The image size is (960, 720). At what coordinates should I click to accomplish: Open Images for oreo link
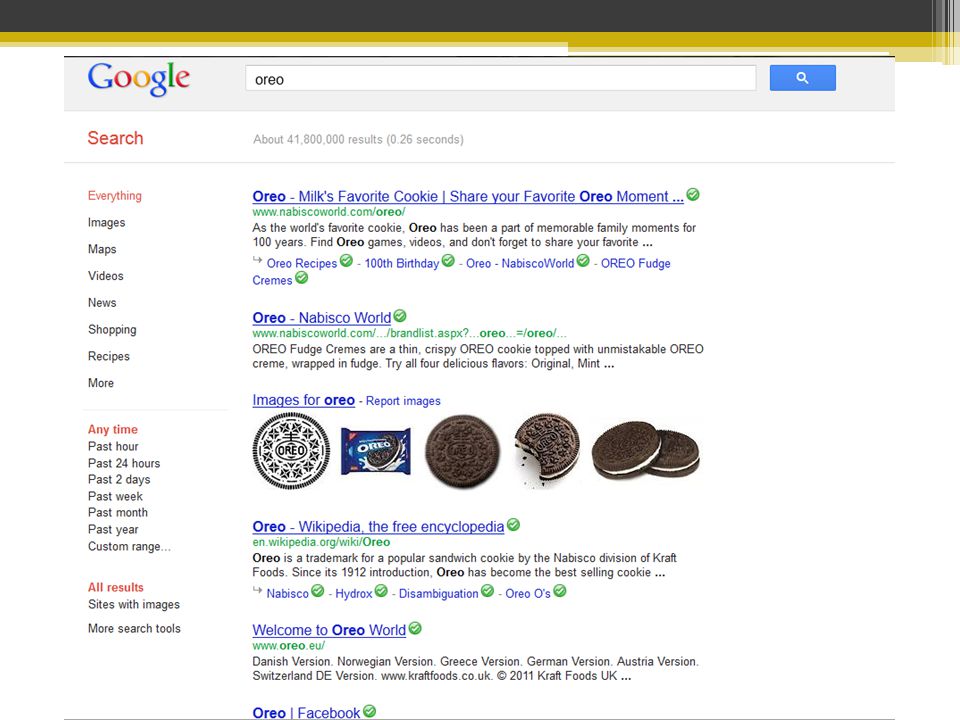[304, 400]
